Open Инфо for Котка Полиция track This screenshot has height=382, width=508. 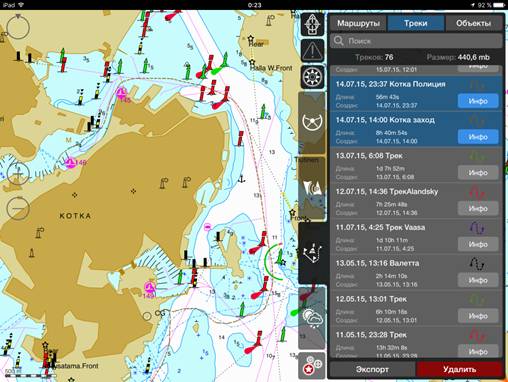click(478, 101)
